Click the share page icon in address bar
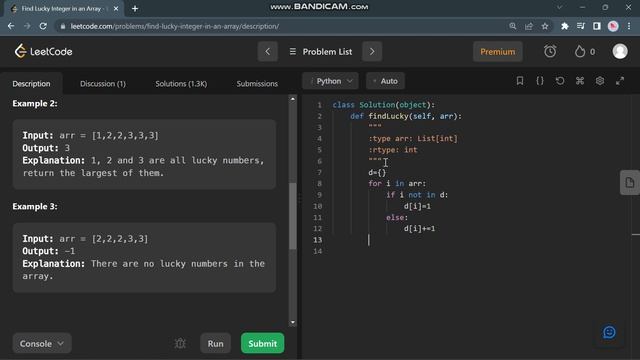 (529, 26)
